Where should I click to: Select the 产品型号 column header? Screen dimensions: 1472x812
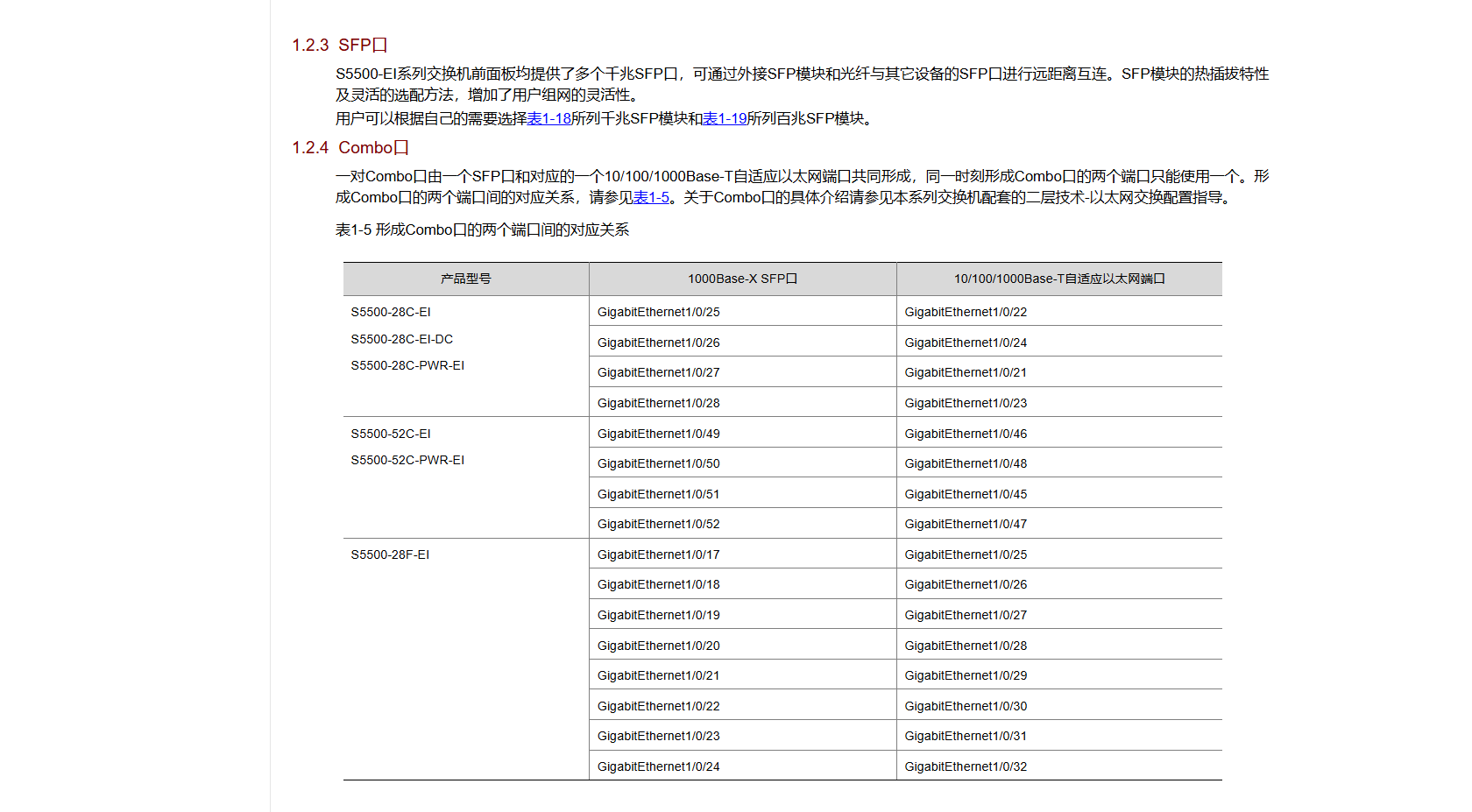[465, 279]
